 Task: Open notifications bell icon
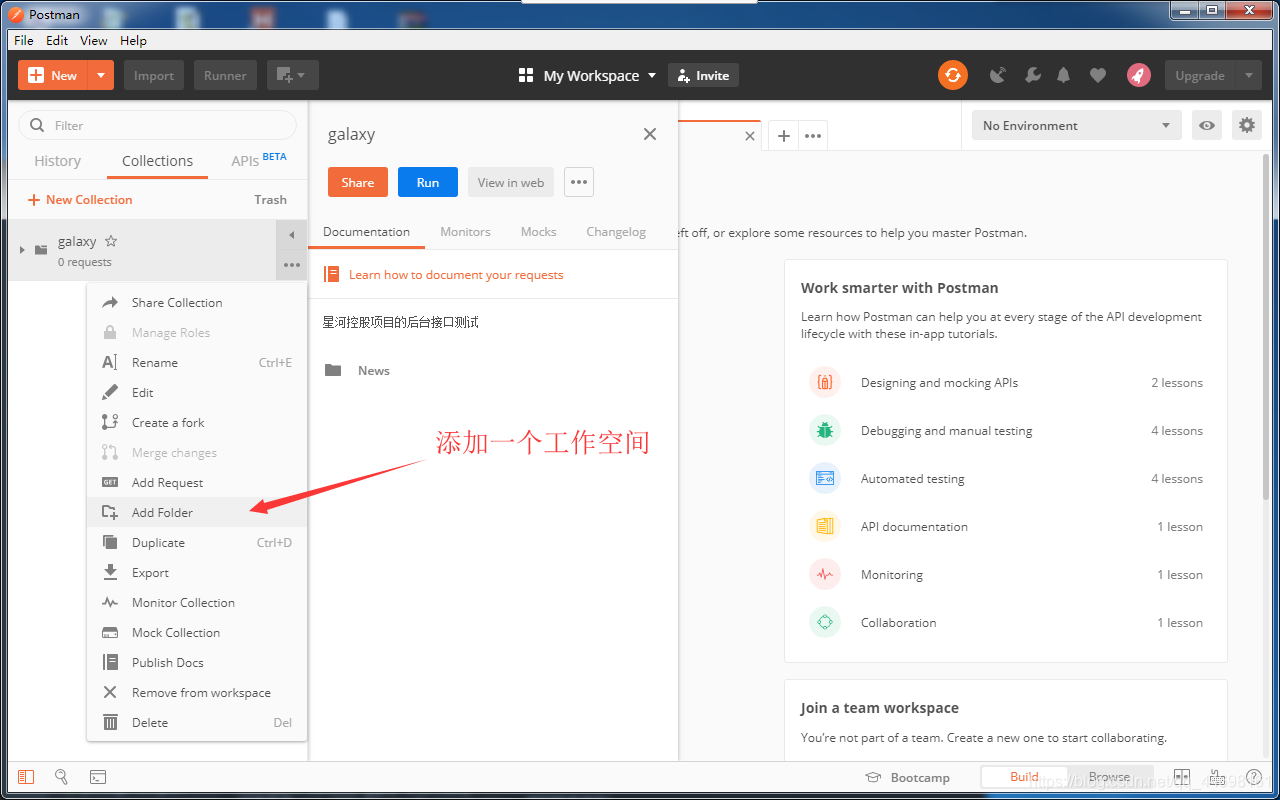[x=1064, y=75]
